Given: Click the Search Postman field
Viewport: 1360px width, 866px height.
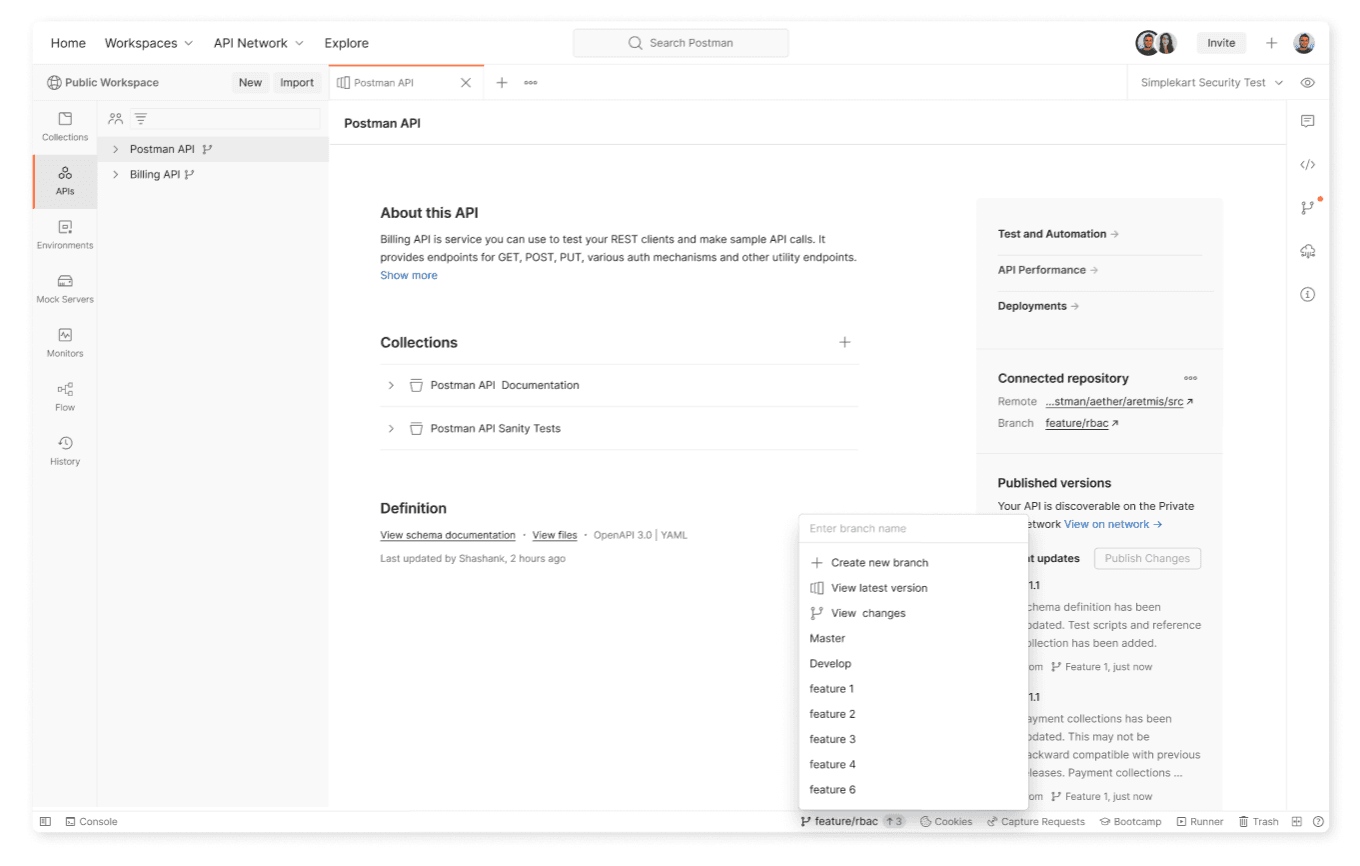Looking at the screenshot, I should [680, 43].
